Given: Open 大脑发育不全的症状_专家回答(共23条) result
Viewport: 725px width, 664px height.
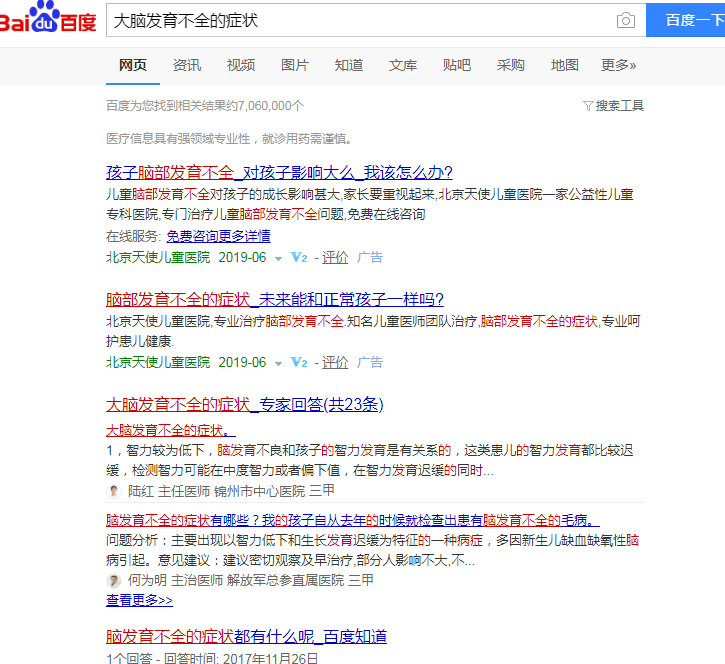Looking at the screenshot, I should (245, 405).
